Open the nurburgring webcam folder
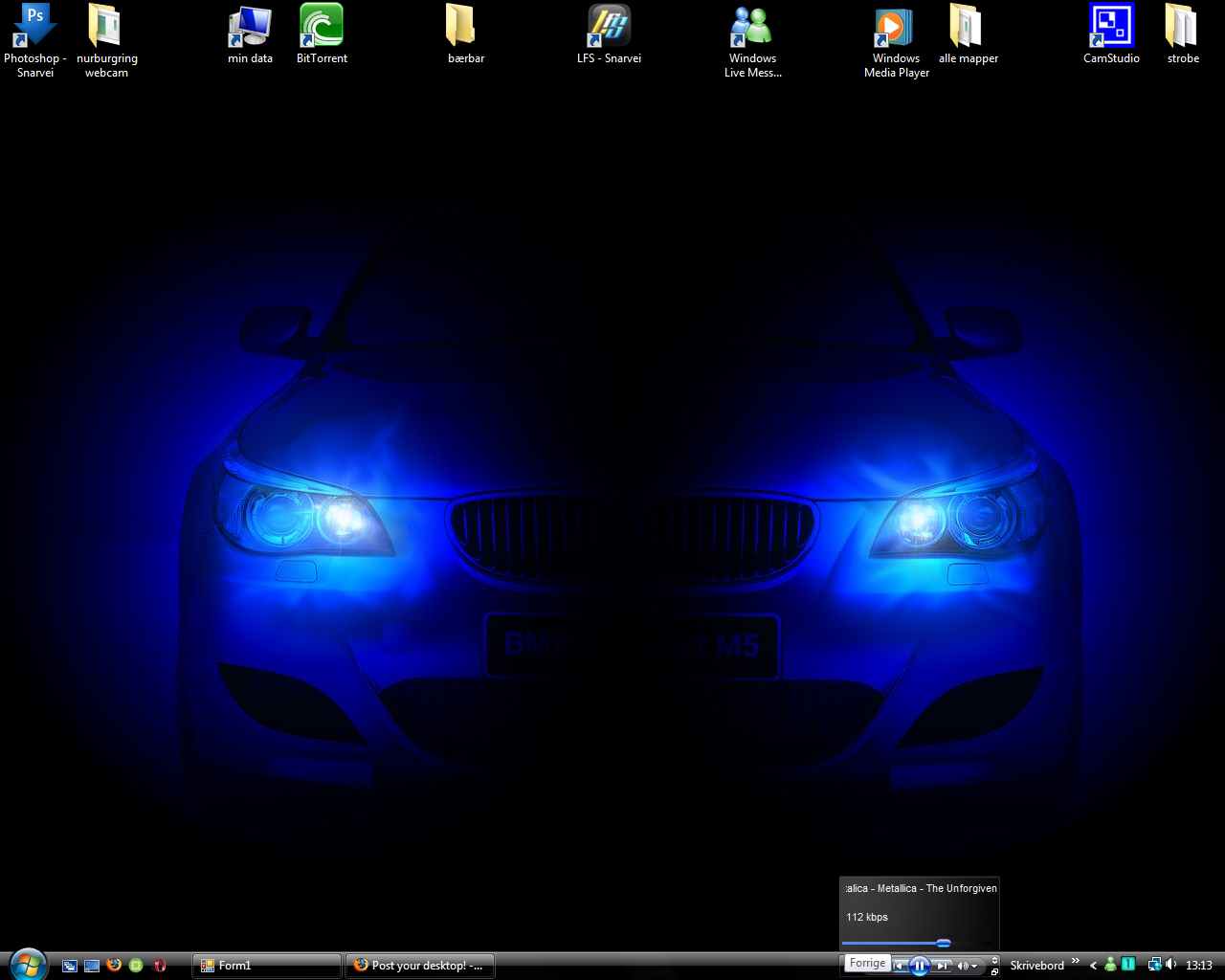The image size is (1225, 980). click(x=106, y=41)
